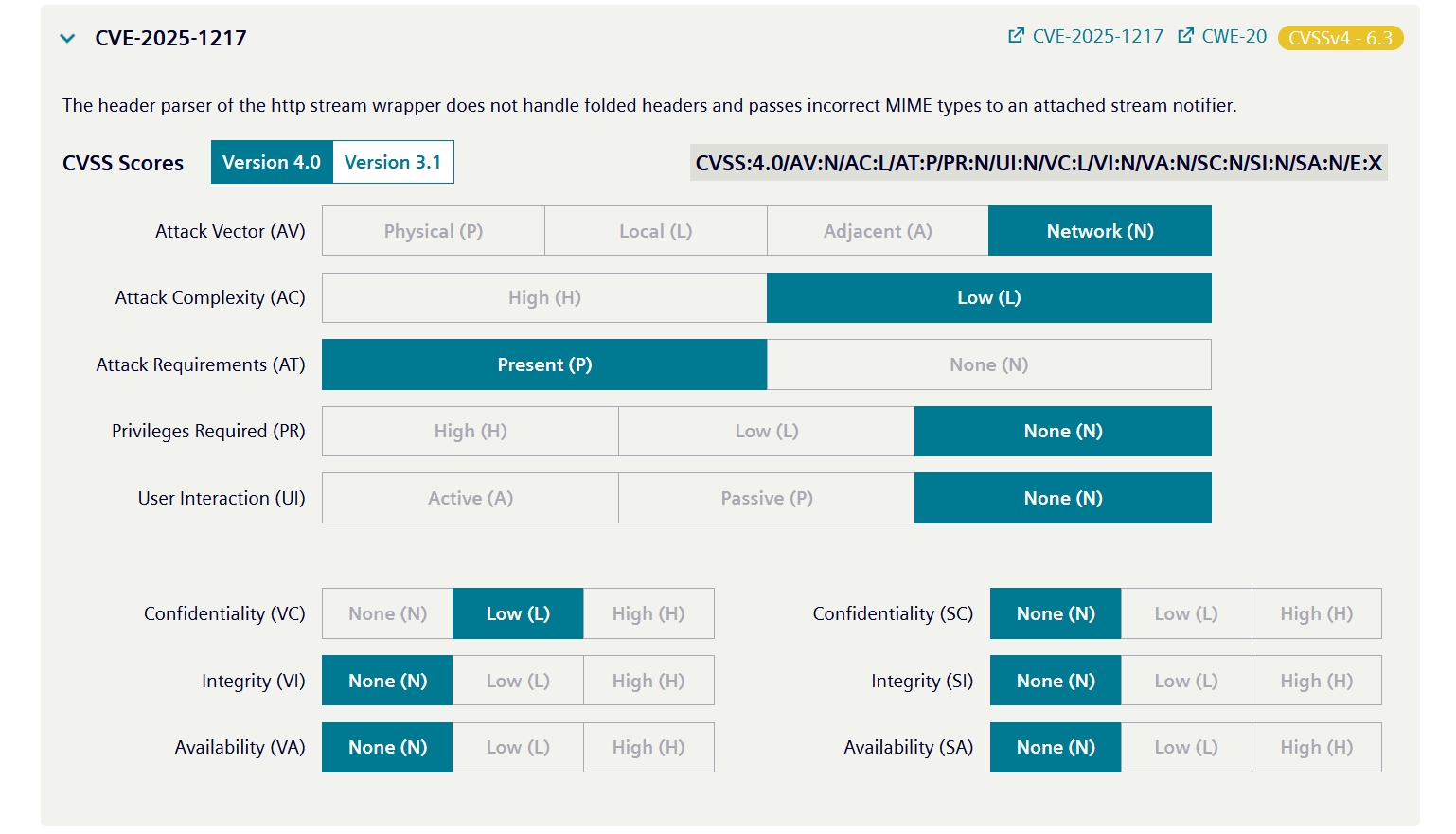1456x834 pixels.
Task: Select Local (L) attack vector
Action: tap(655, 230)
